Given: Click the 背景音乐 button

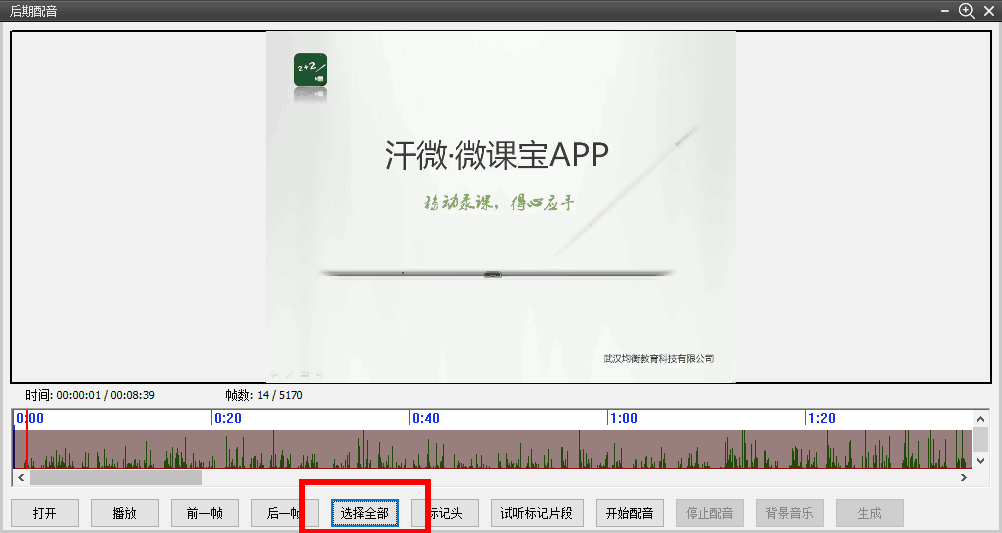Looking at the screenshot, I should point(789,513).
